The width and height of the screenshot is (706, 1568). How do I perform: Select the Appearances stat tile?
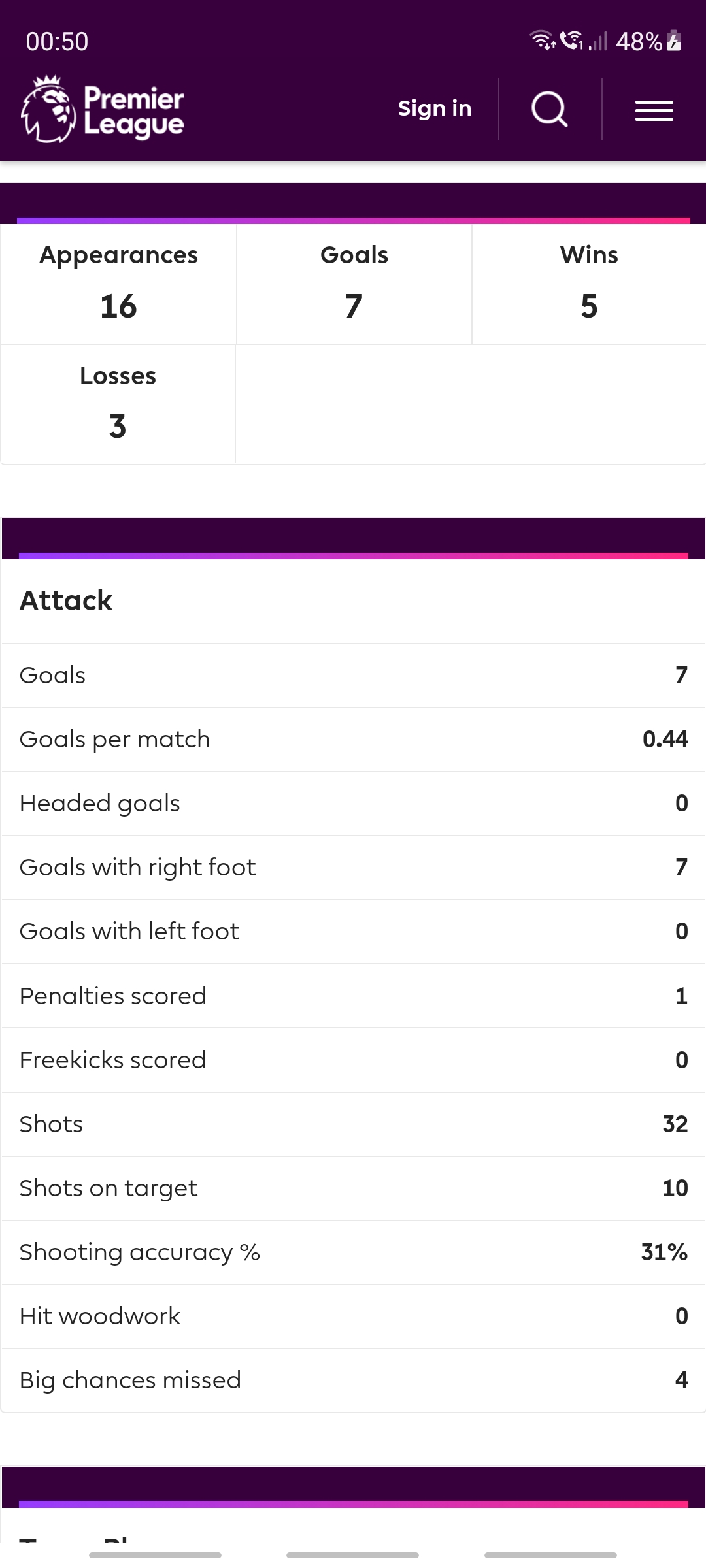pos(118,284)
